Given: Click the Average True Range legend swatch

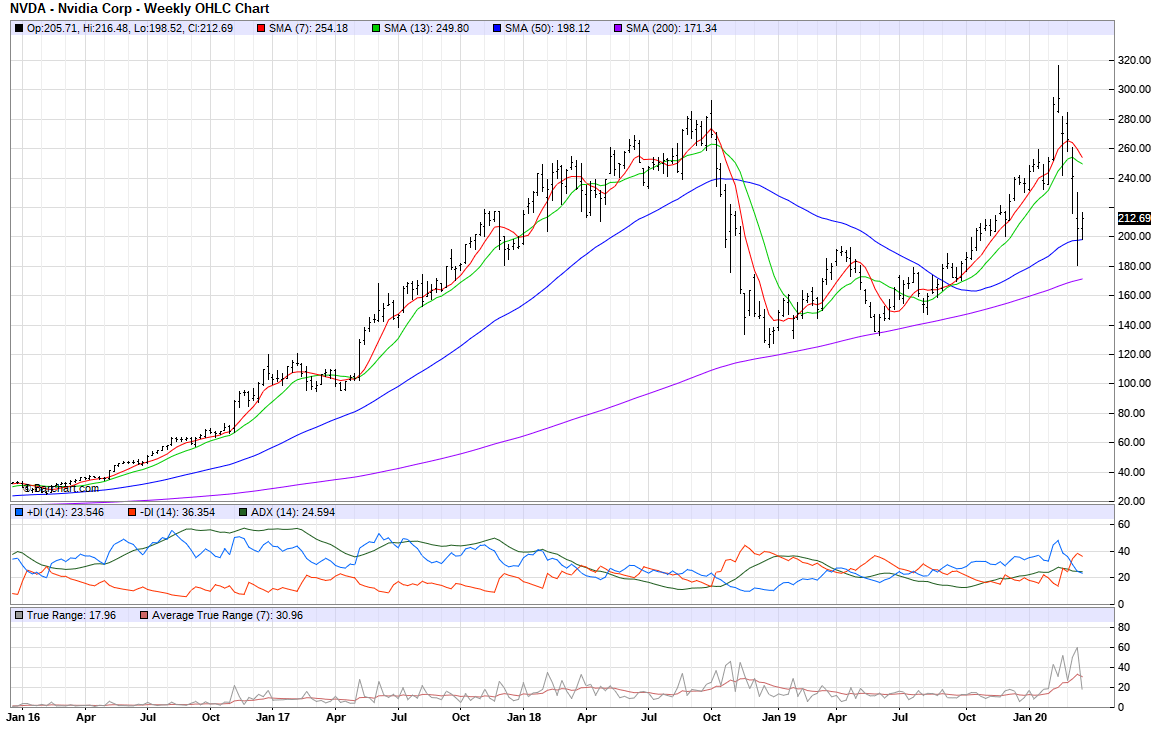Looking at the screenshot, I should [x=144, y=615].
